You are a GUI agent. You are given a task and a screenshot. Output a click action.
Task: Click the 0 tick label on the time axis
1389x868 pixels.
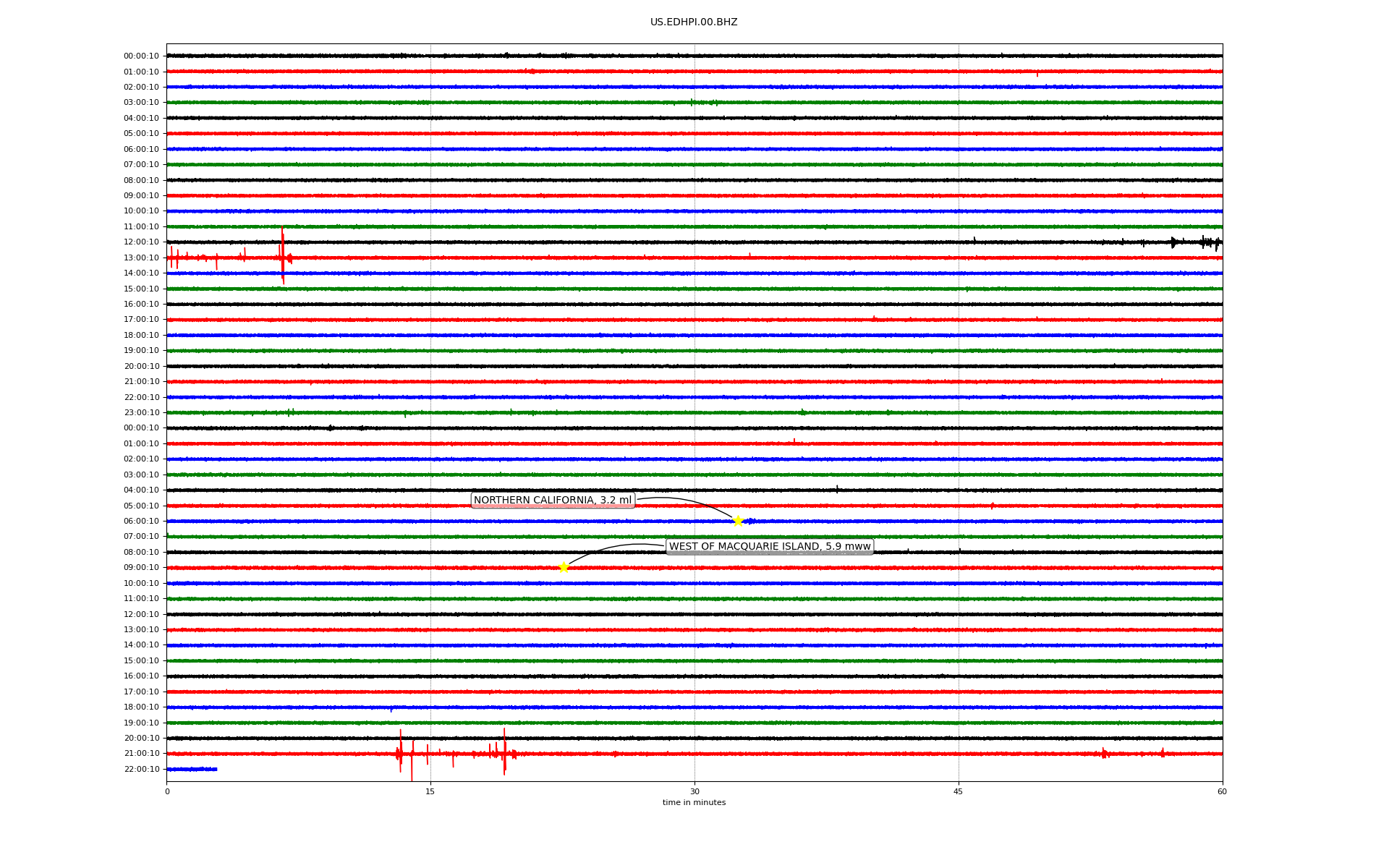coord(167,791)
